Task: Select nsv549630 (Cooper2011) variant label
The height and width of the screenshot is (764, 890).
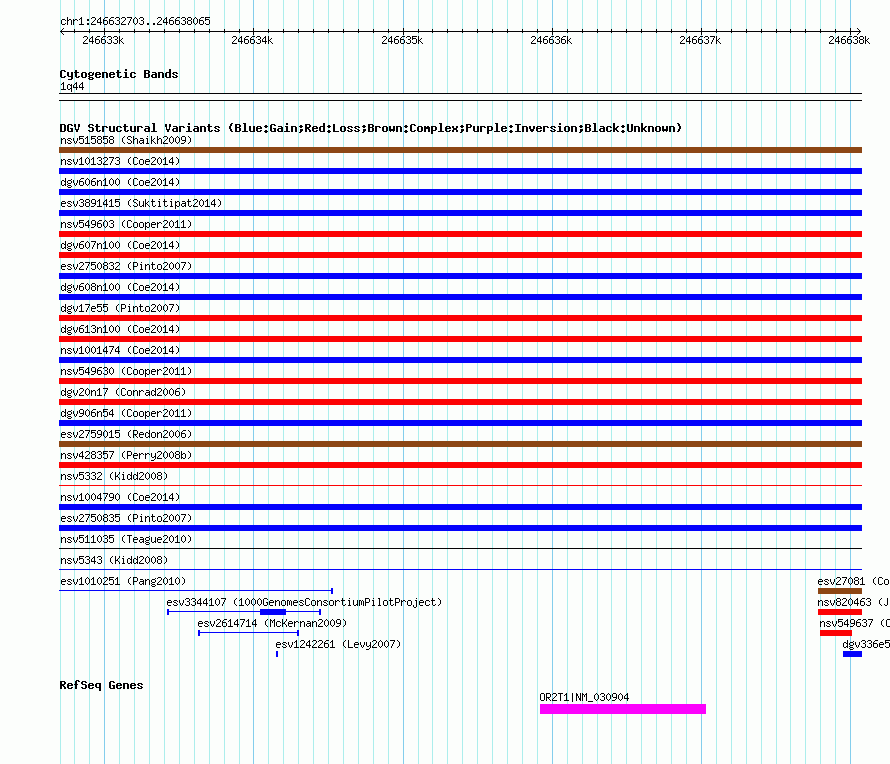Action: 126,371
